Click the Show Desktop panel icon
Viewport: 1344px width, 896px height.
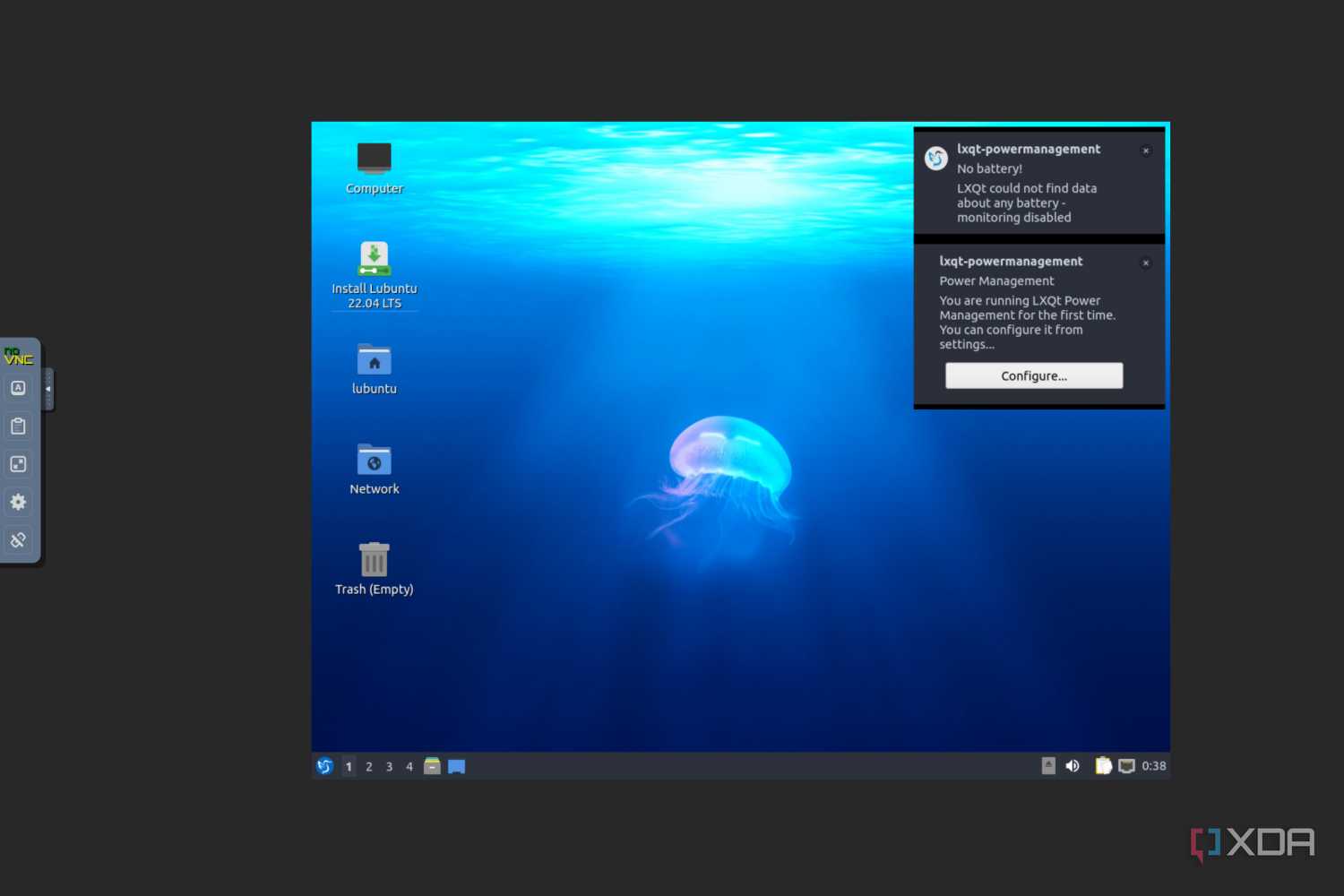[x=457, y=766]
